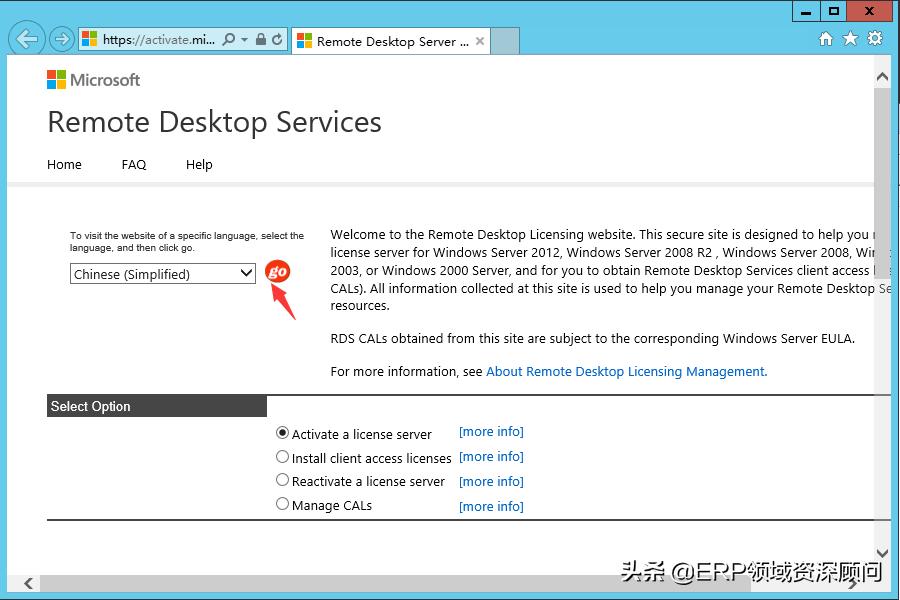Open About Remote Desktop Licensing Management link
Screen dimensions: 900x600
[623, 371]
